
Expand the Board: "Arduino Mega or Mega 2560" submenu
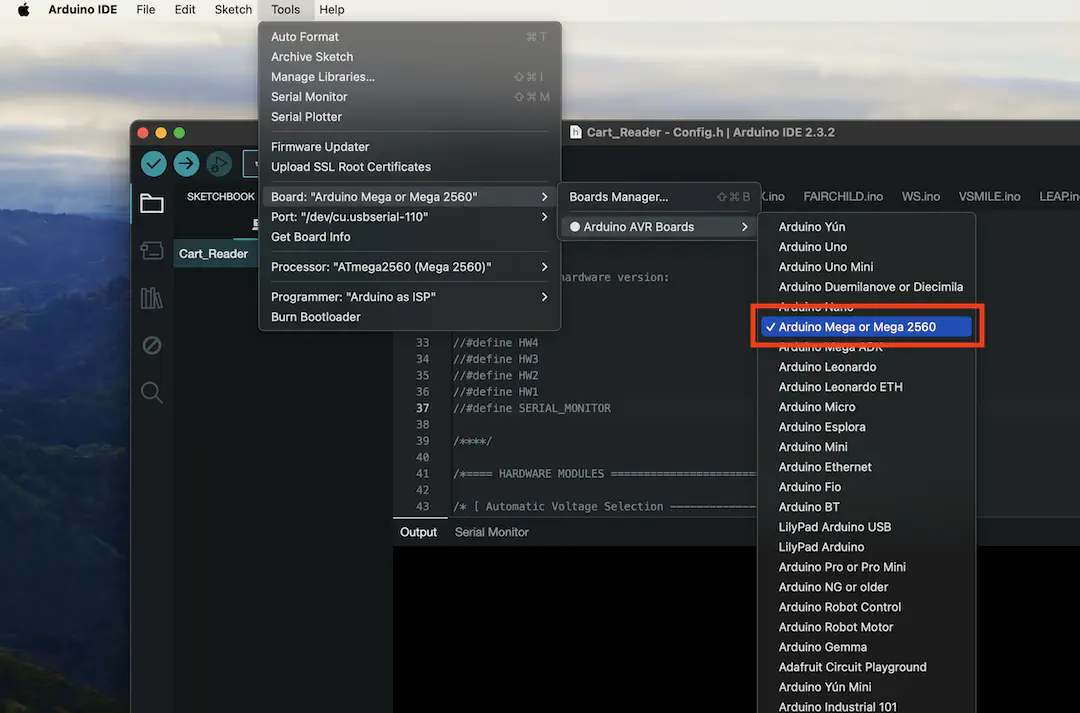pyautogui.click(x=410, y=197)
